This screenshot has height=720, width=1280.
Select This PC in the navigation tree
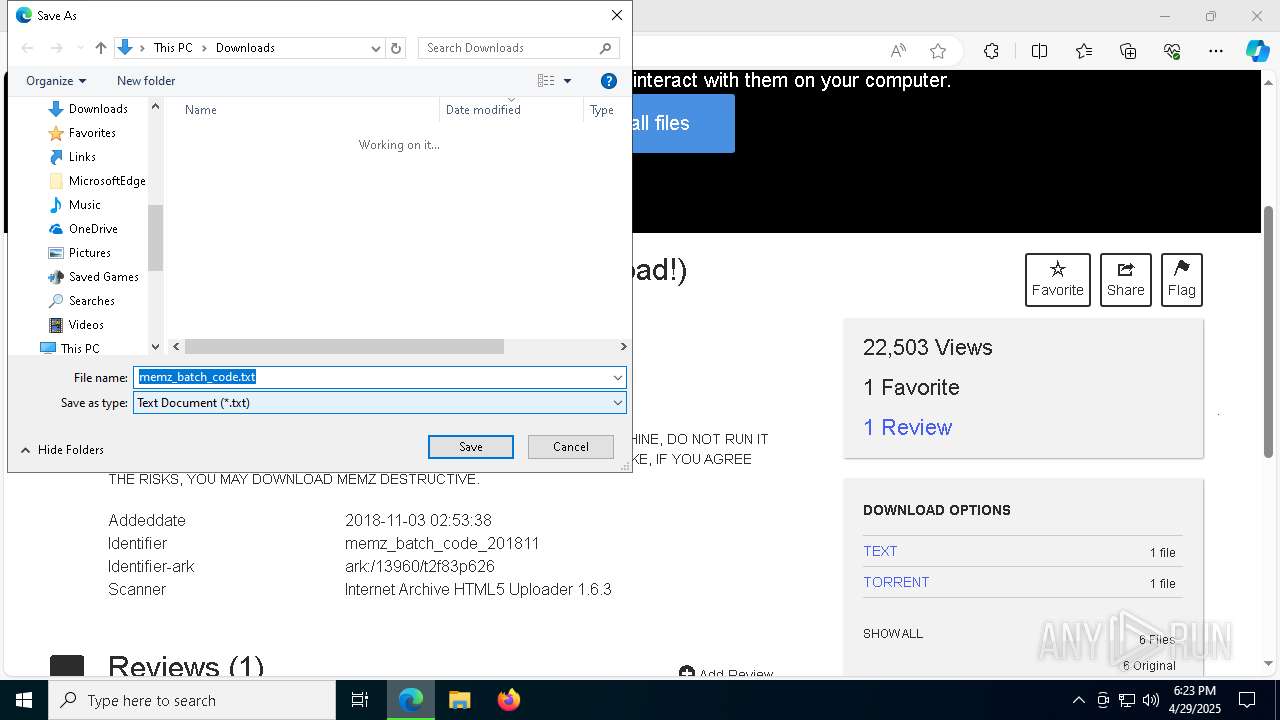[x=80, y=349]
